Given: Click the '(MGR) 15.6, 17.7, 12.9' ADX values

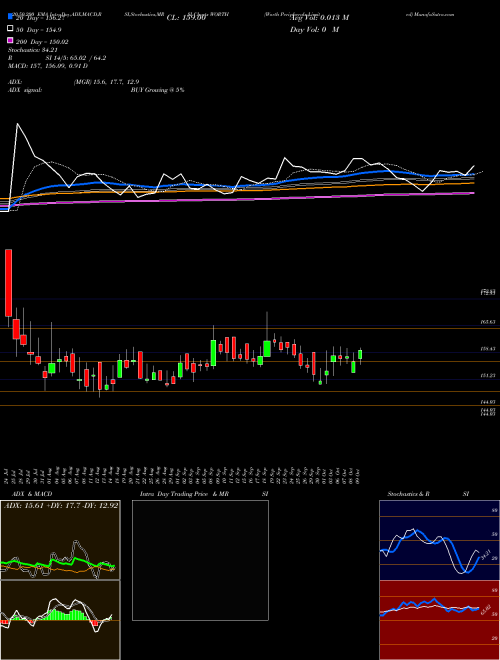Looking at the screenshot, I should [x=106, y=82].
